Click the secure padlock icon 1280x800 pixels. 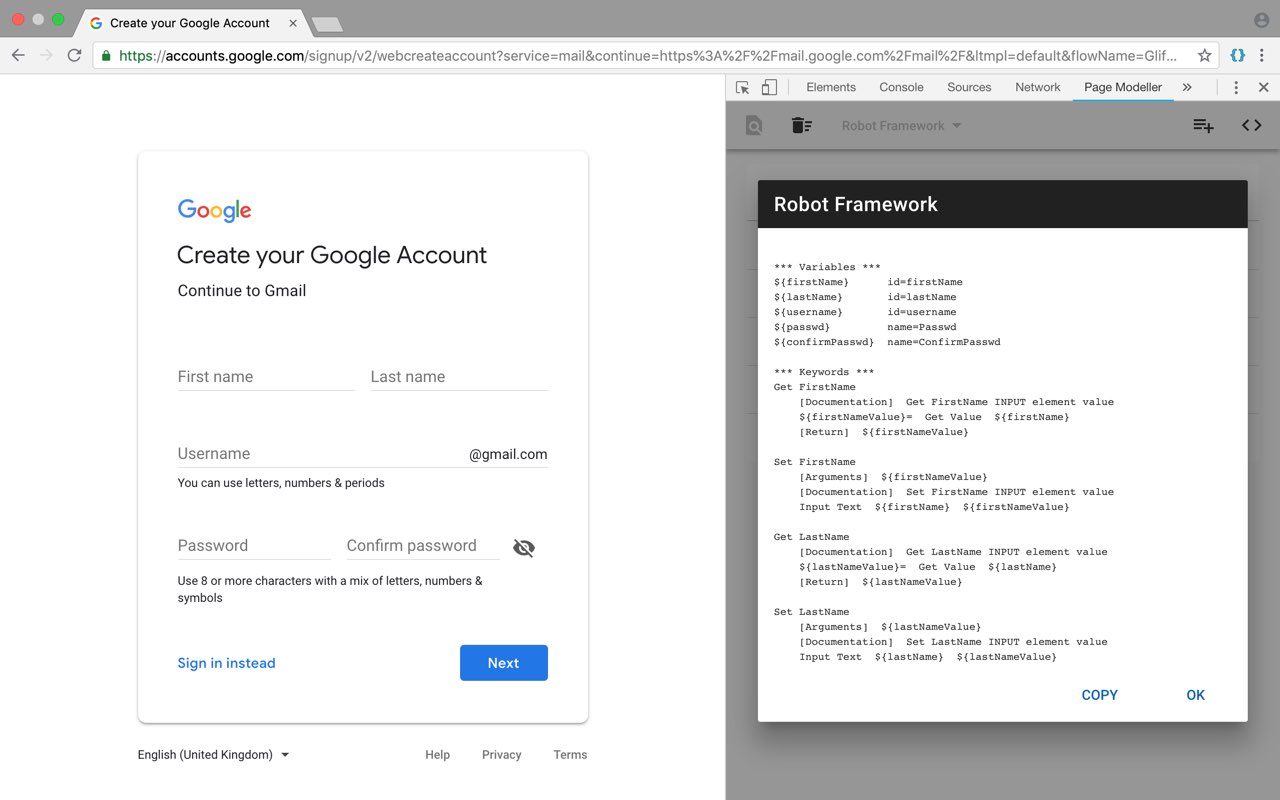[106, 56]
